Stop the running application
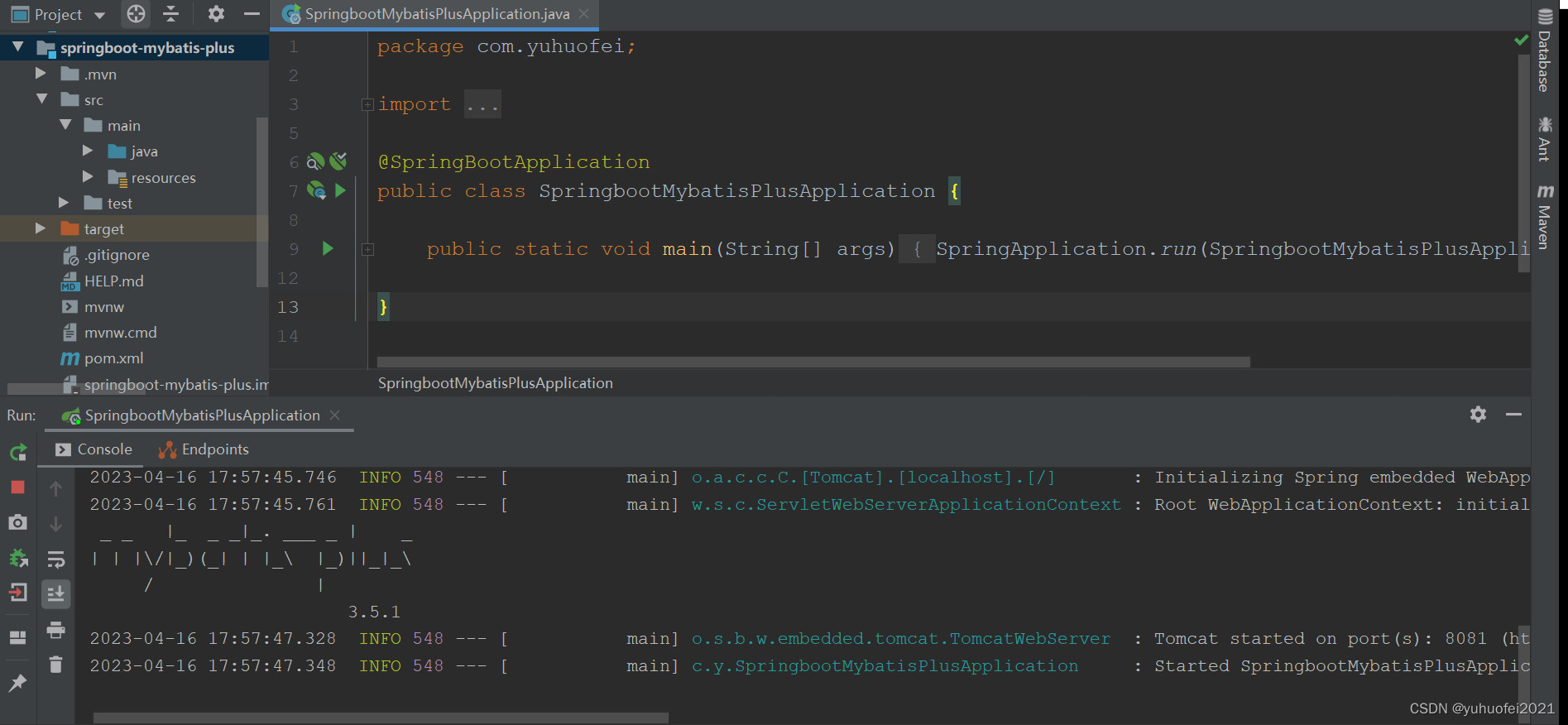Viewport: 1568px width, 725px height. (17, 487)
